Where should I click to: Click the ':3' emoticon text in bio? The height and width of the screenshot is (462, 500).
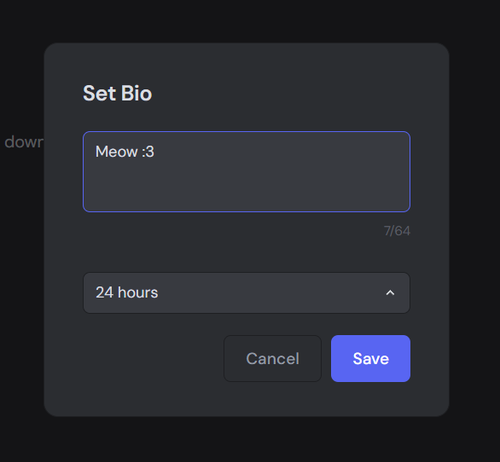[x=148, y=152]
